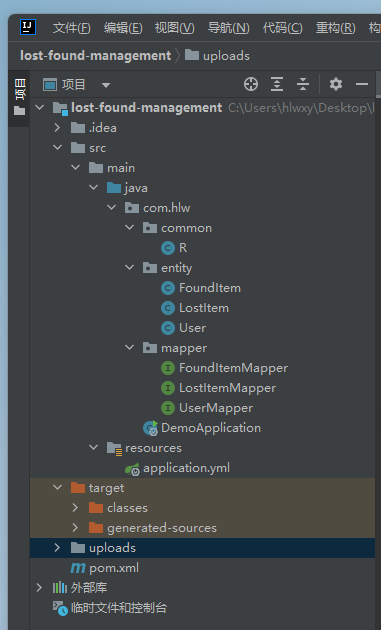Image resolution: width=381 pixels, height=630 pixels.
Task: Open the 代码(C) menu
Action: coord(282,28)
